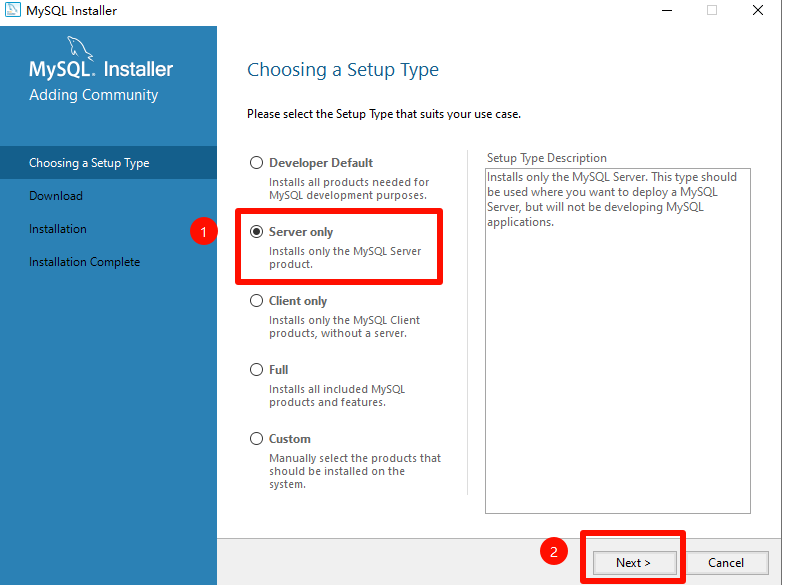Image resolution: width=786 pixels, height=585 pixels.
Task: Select the Server only setup type
Action: pos(256,232)
